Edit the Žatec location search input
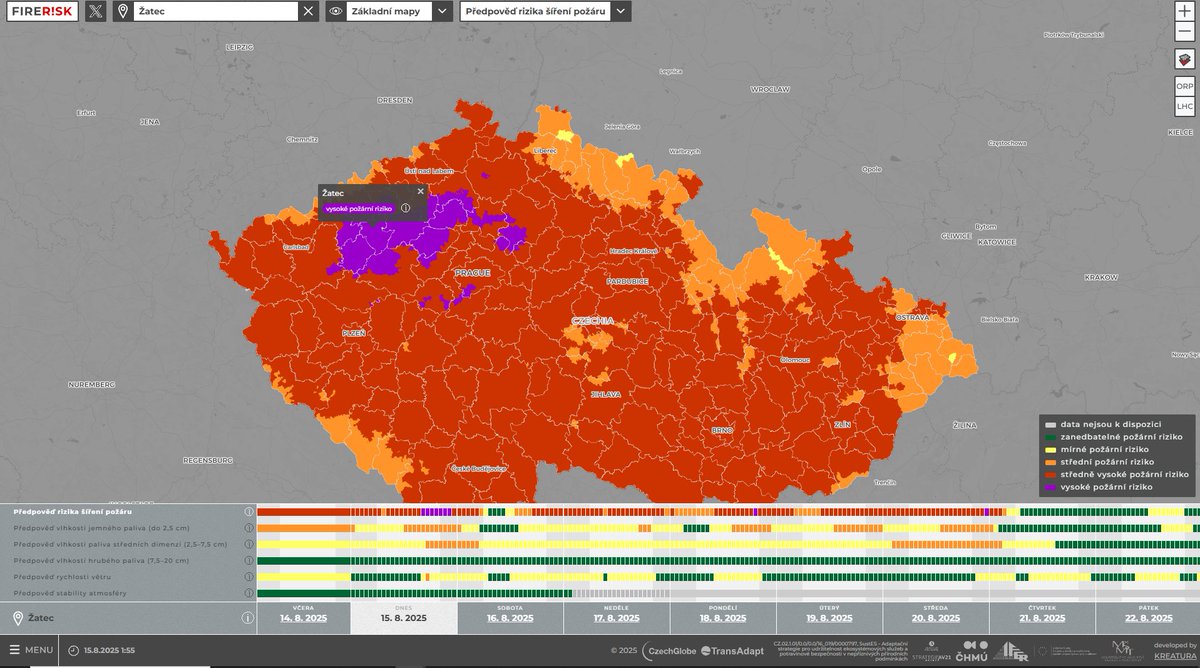Screen dimensions: 1200x668 click(214, 11)
